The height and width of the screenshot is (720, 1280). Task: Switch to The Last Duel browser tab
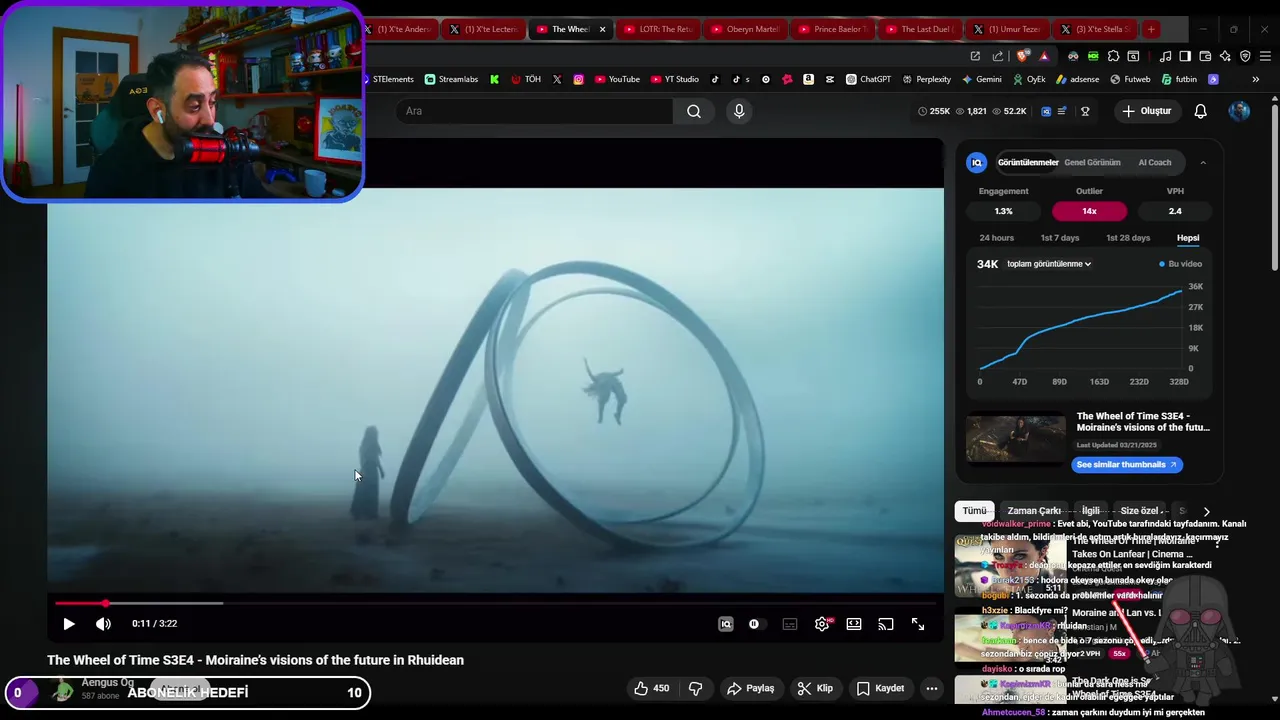(x=921, y=29)
